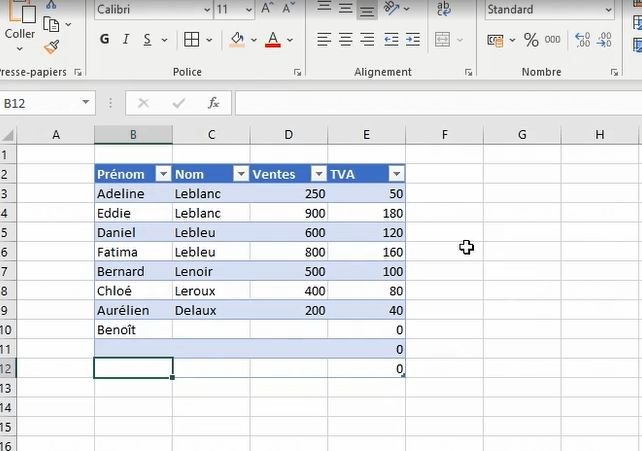Click the Name Box showing B12
Screen dimensions: 642x451
point(39,103)
